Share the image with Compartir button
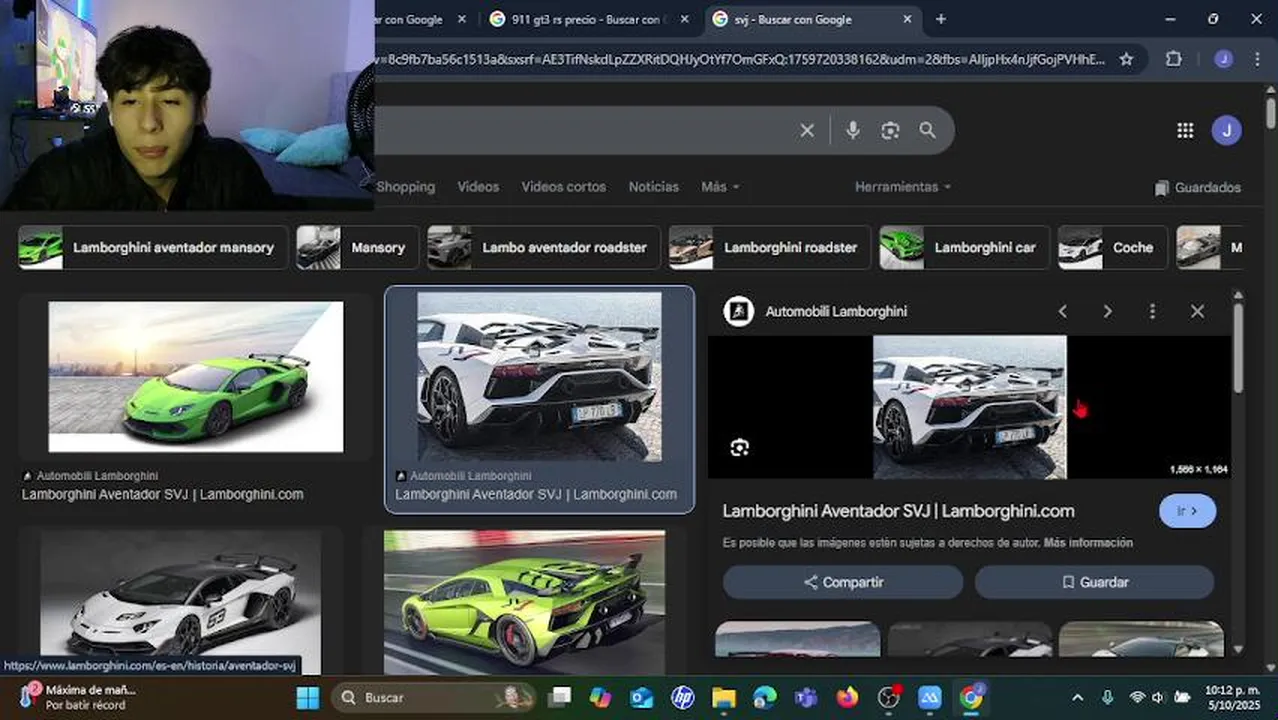The height and width of the screenshot is (720, 1278). [843, 582]
